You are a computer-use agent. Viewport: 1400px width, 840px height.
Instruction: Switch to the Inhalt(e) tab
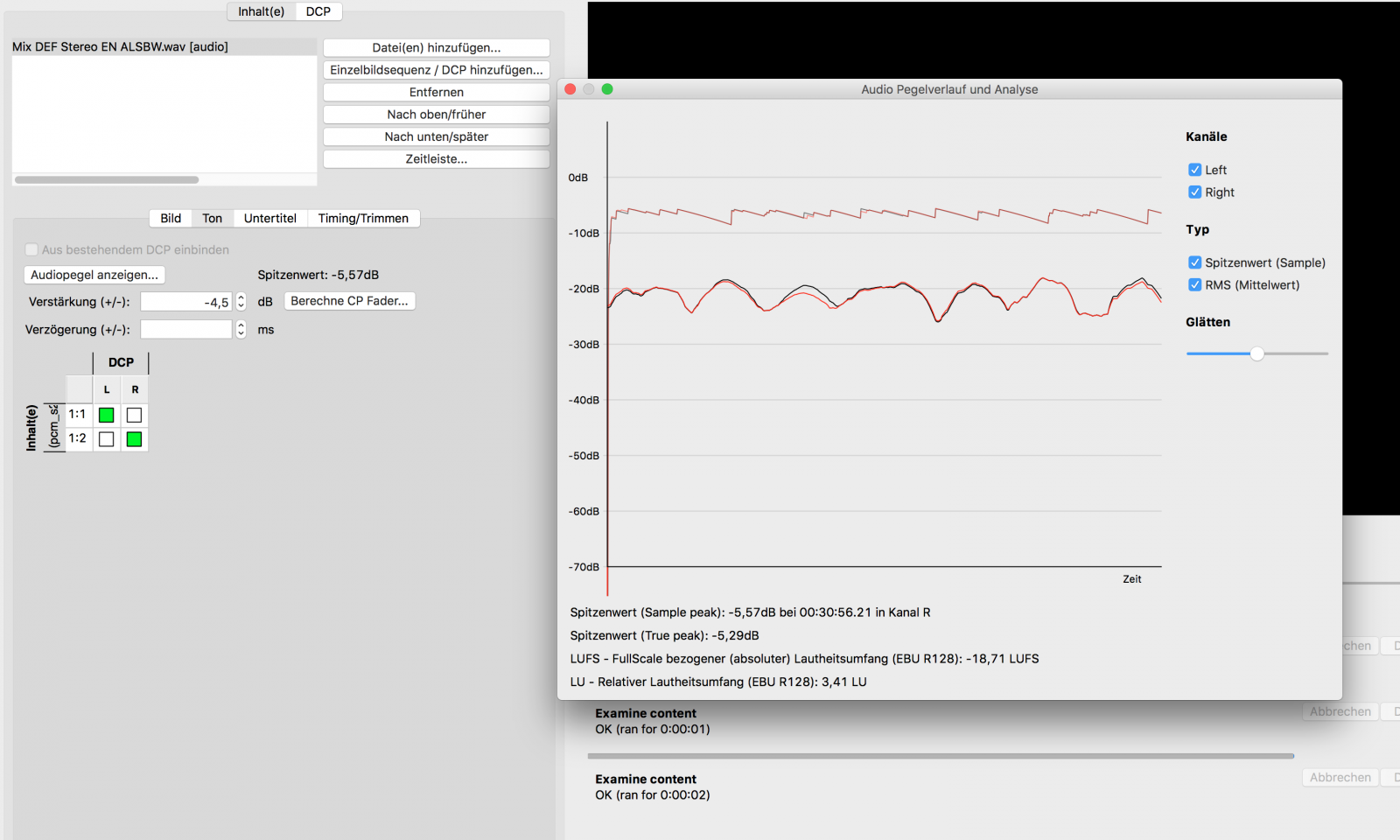point(261,11)
